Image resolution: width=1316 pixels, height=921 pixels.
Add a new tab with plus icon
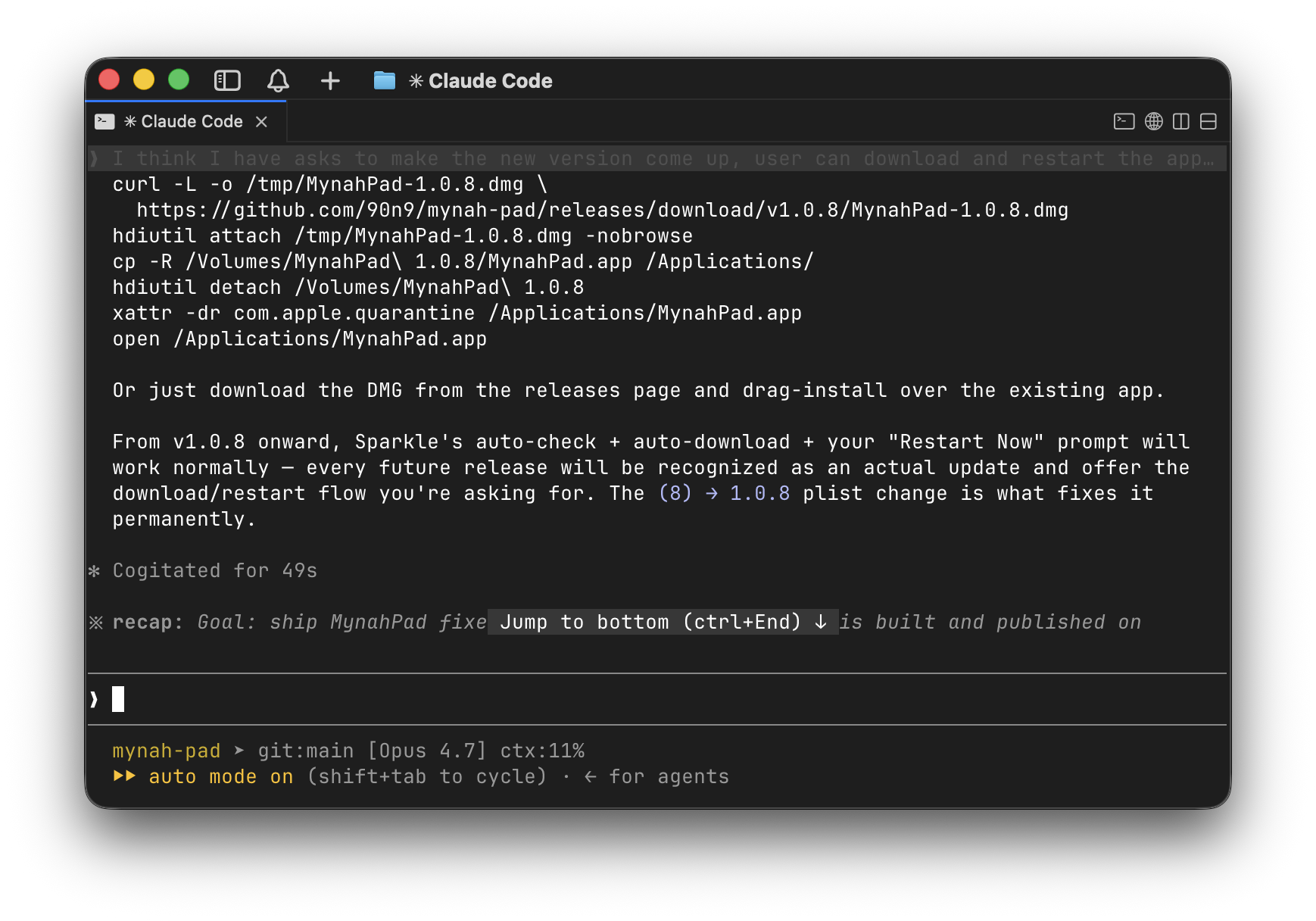(x=330, y=80)
